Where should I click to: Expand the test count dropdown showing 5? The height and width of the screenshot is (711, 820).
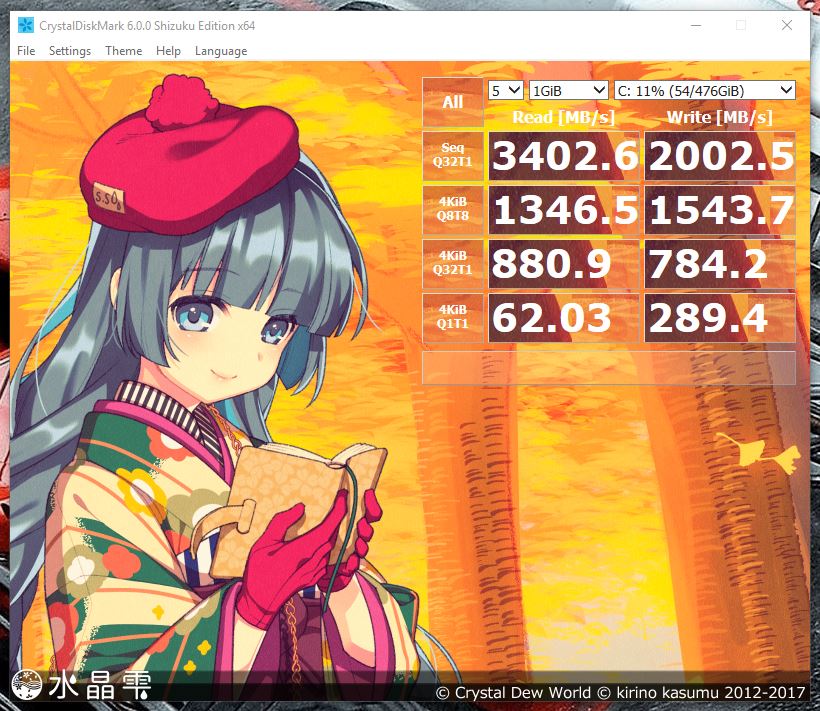pos(506,90)
